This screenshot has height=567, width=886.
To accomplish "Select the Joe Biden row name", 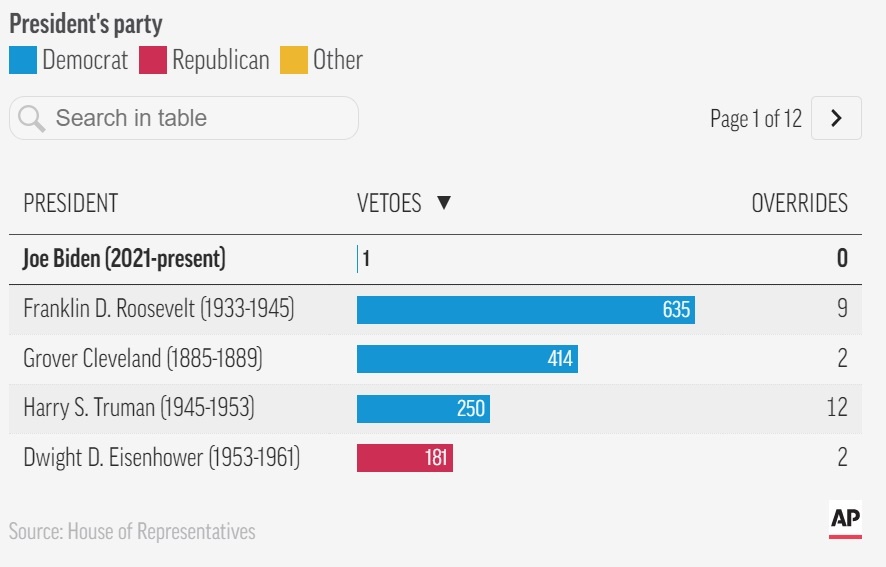I will coord(124,259).
